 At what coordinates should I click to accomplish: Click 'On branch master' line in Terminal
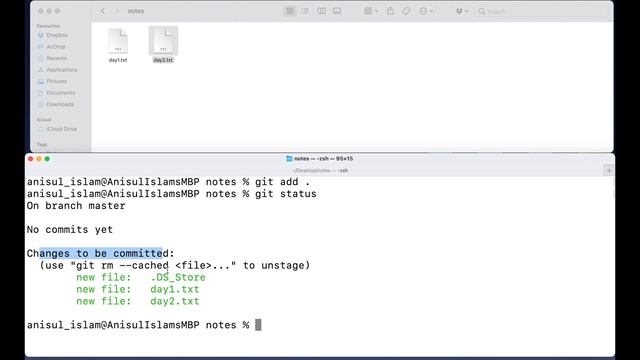tap(76, 206)
